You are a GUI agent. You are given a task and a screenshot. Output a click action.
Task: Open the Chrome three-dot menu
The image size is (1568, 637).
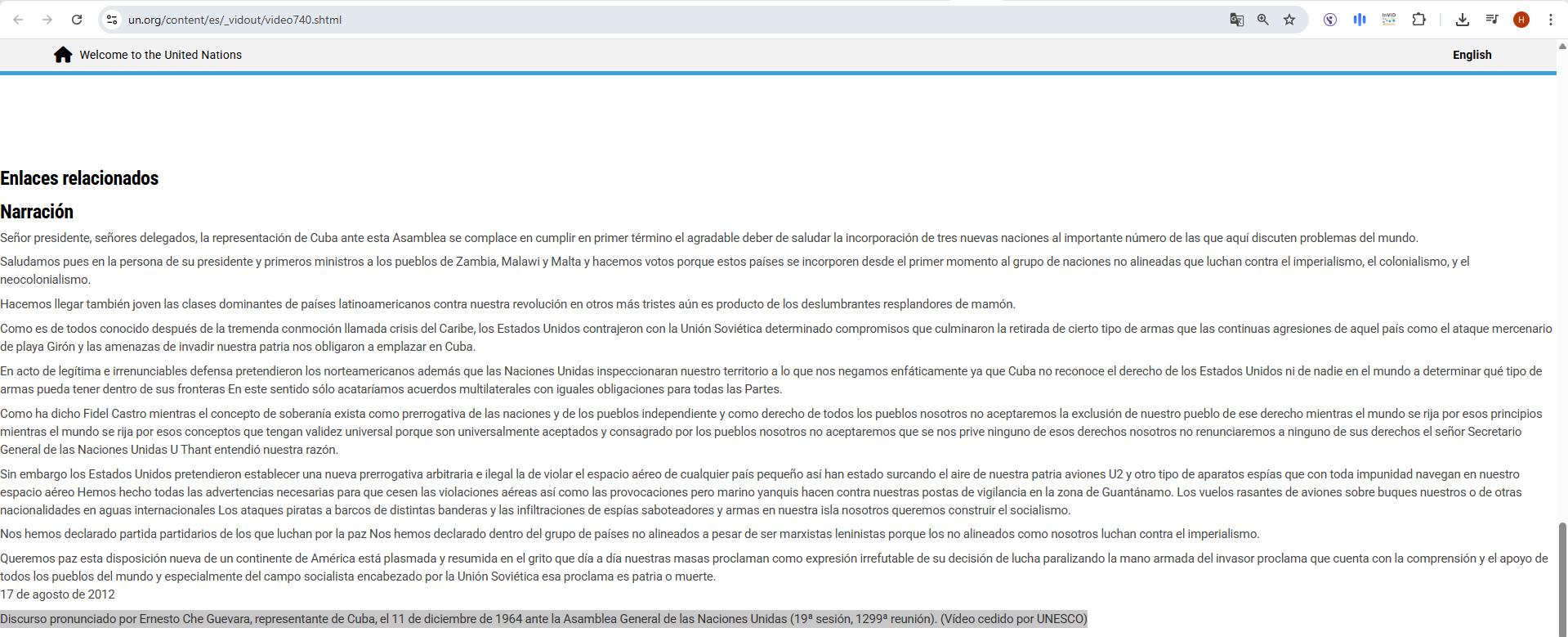tap(1550, 20)
